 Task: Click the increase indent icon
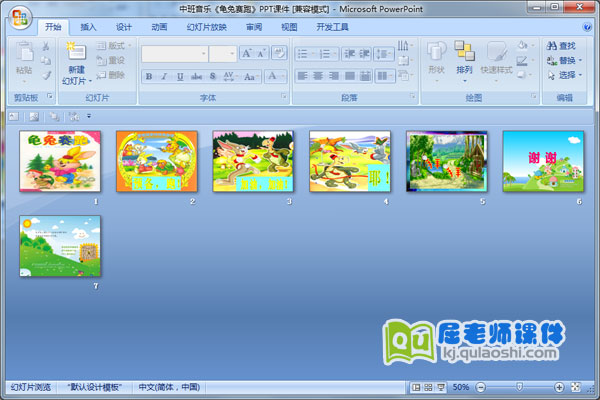coord(364,54)
